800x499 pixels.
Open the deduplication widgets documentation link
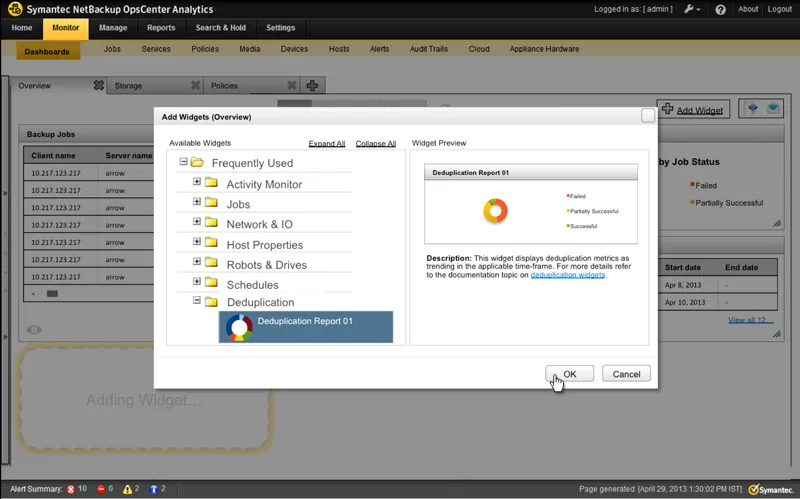[x=567, y=275]
